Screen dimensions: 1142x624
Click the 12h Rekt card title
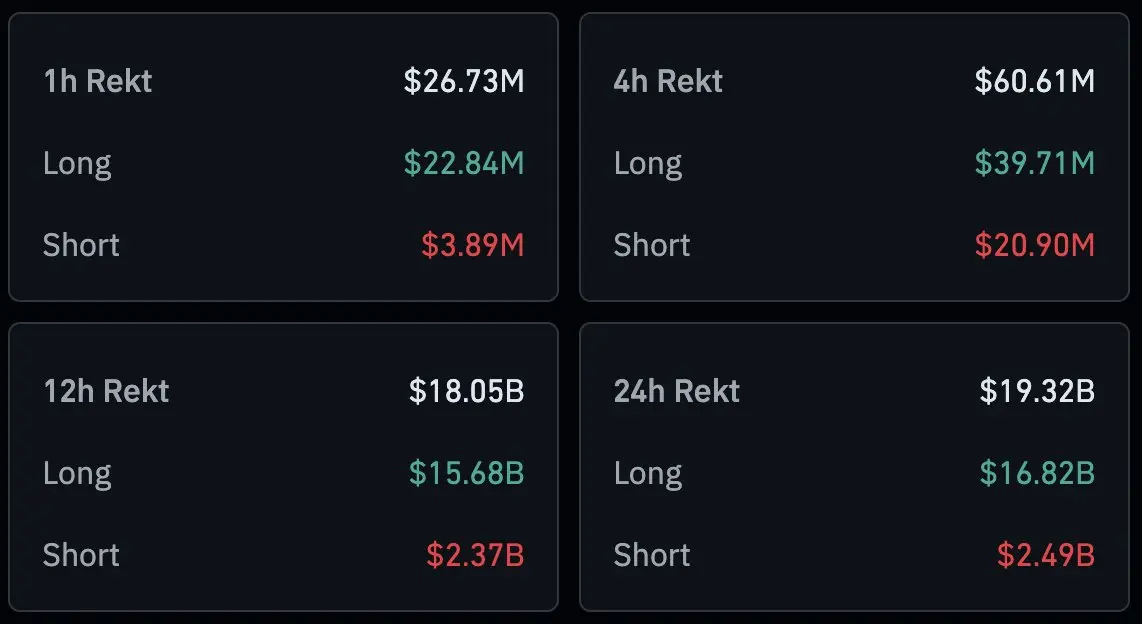point(106,391)
